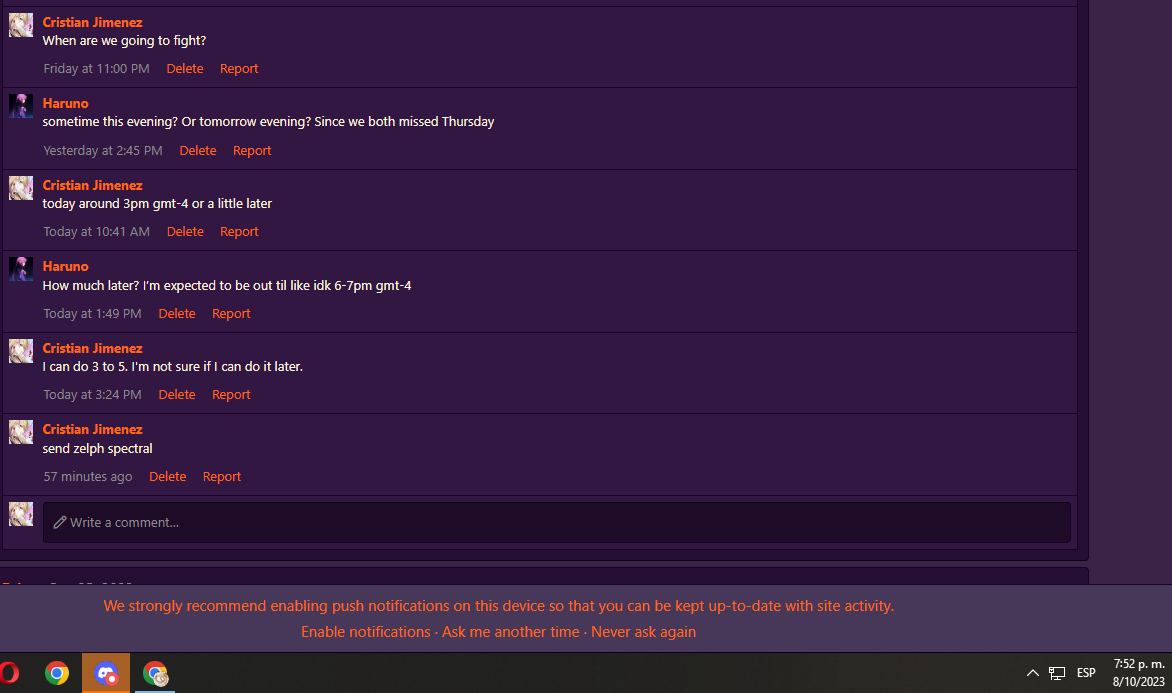This screenshot has height=693, width=1172.
Task: Report the Yesterday at 2:45 PM comment
Action: pyautogui.click(x=252, y=150)
